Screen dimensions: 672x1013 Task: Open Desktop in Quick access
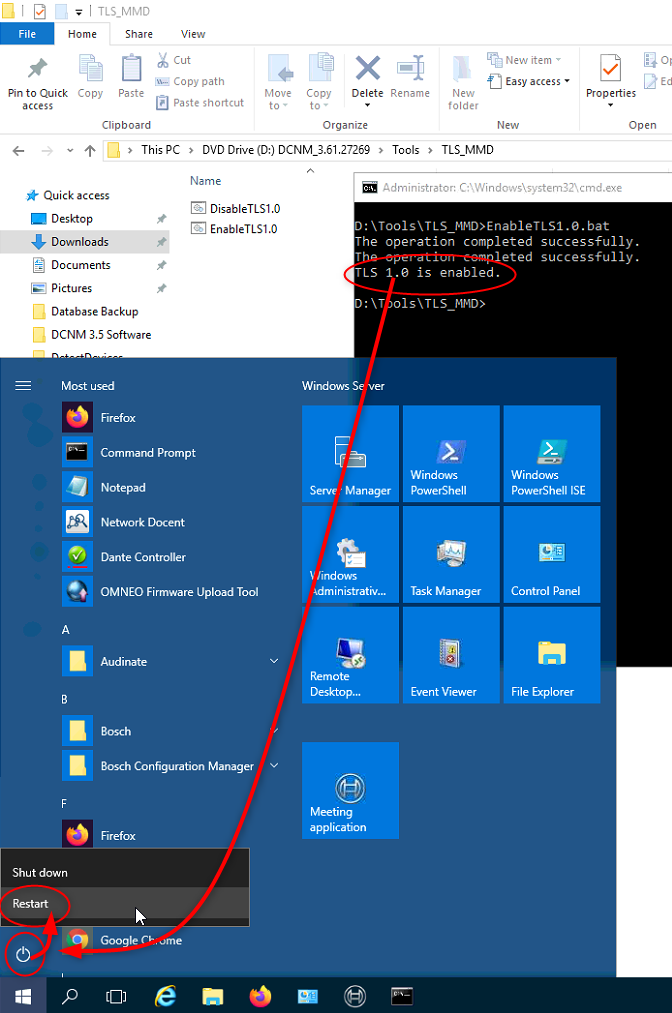(85, 218)
